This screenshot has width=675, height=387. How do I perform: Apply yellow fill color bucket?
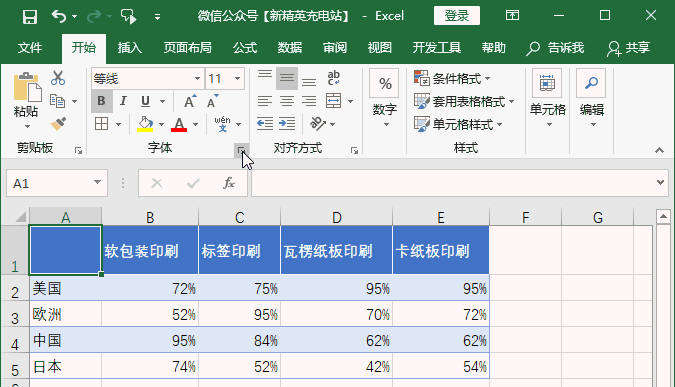click(x=146, y=124)
